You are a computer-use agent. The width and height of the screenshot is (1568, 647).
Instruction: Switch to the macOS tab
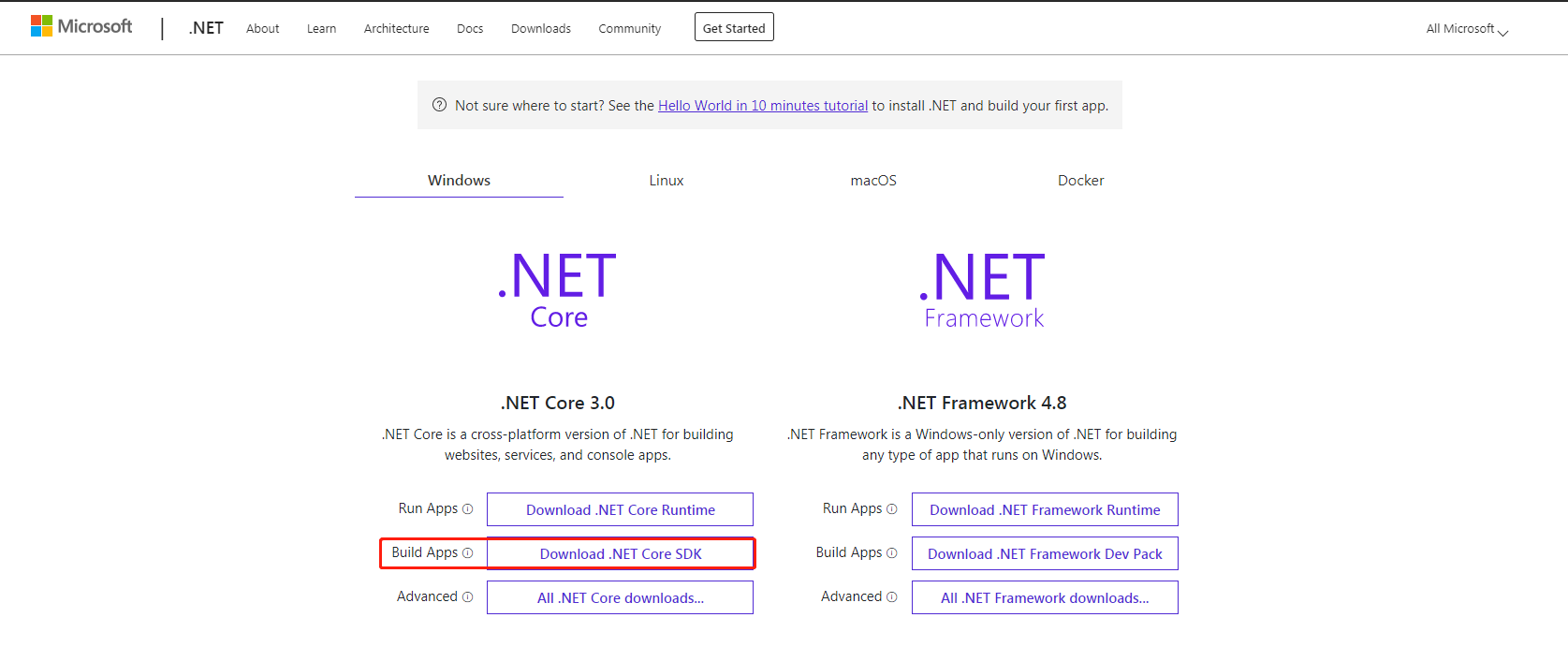point(873,181)
